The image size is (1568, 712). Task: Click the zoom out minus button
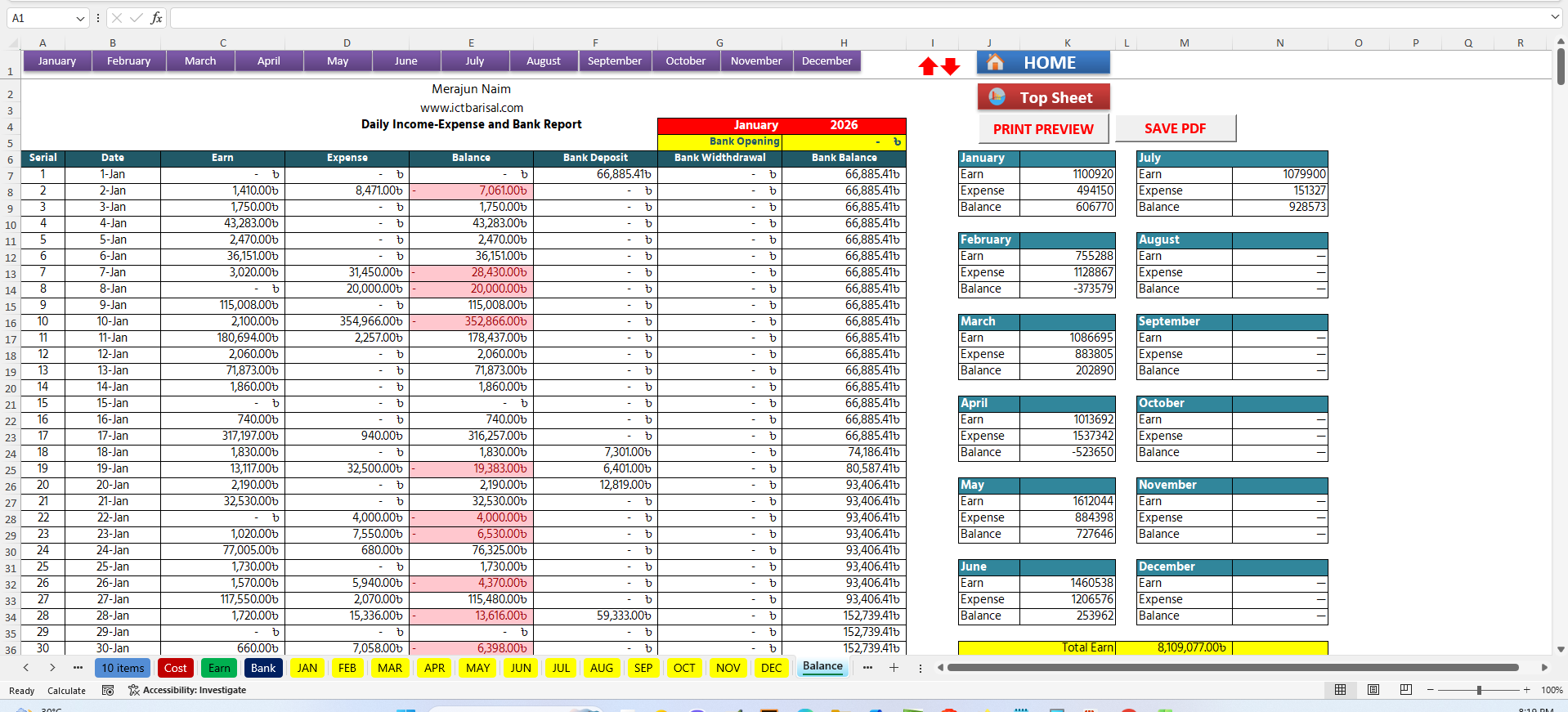tap(1431, 690)
